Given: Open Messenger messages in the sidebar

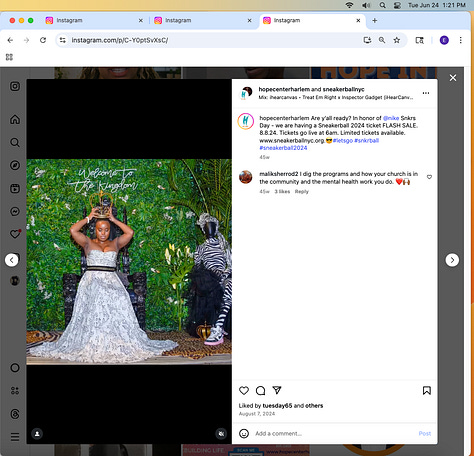Looking at the screenshot, I should pyautogui.click(x=15, y=211).
